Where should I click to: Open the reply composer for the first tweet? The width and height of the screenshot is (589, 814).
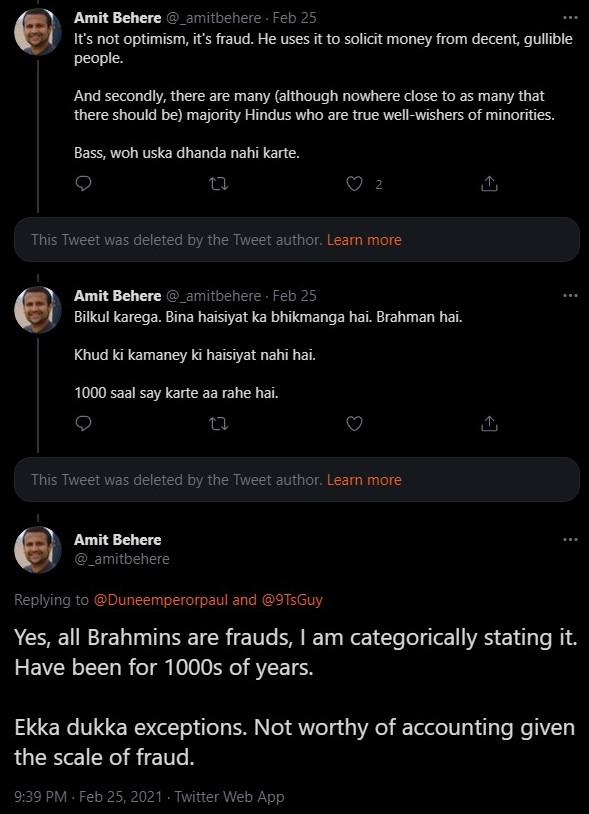click(x=83, y=184)
